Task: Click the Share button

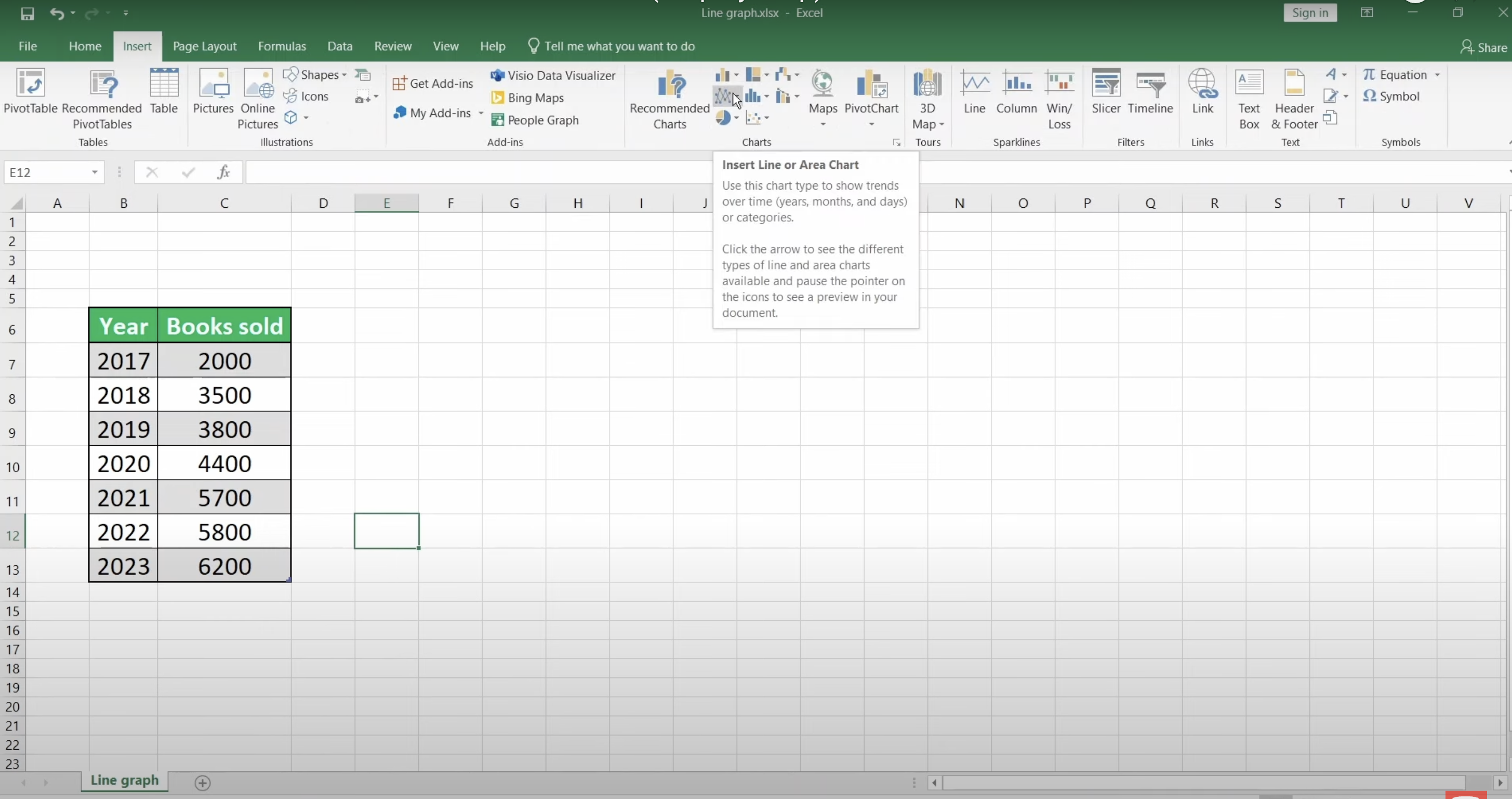Action: click(x=1483, y=48)
